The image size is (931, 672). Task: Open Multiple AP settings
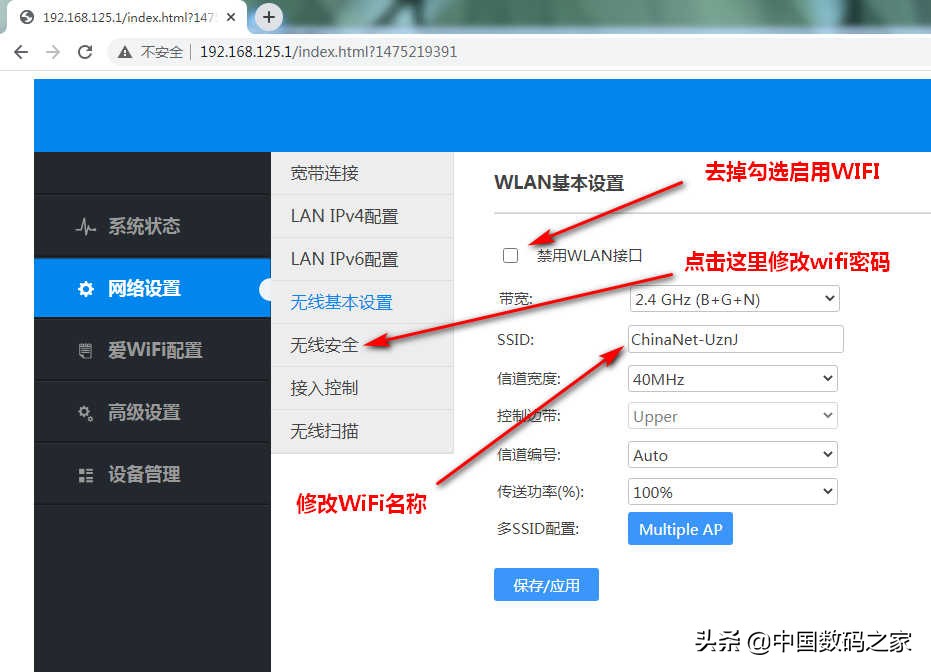(680, 528)
